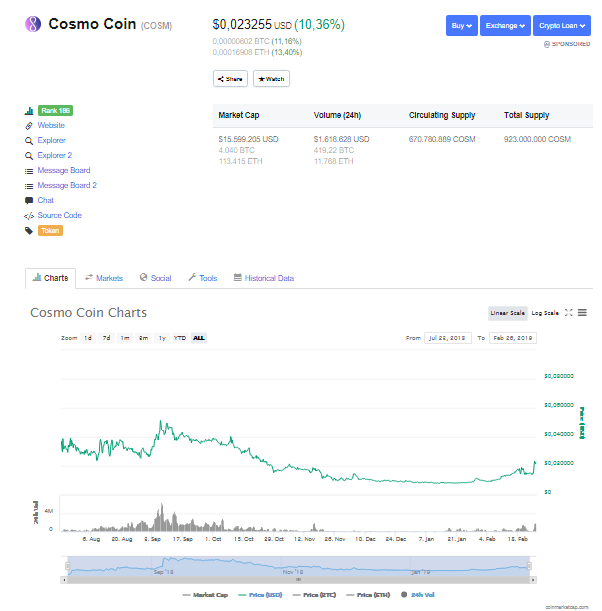This screenshot has height=611, width=602.
Task: Switch to the Markets tab
Action: pos(104,278)
